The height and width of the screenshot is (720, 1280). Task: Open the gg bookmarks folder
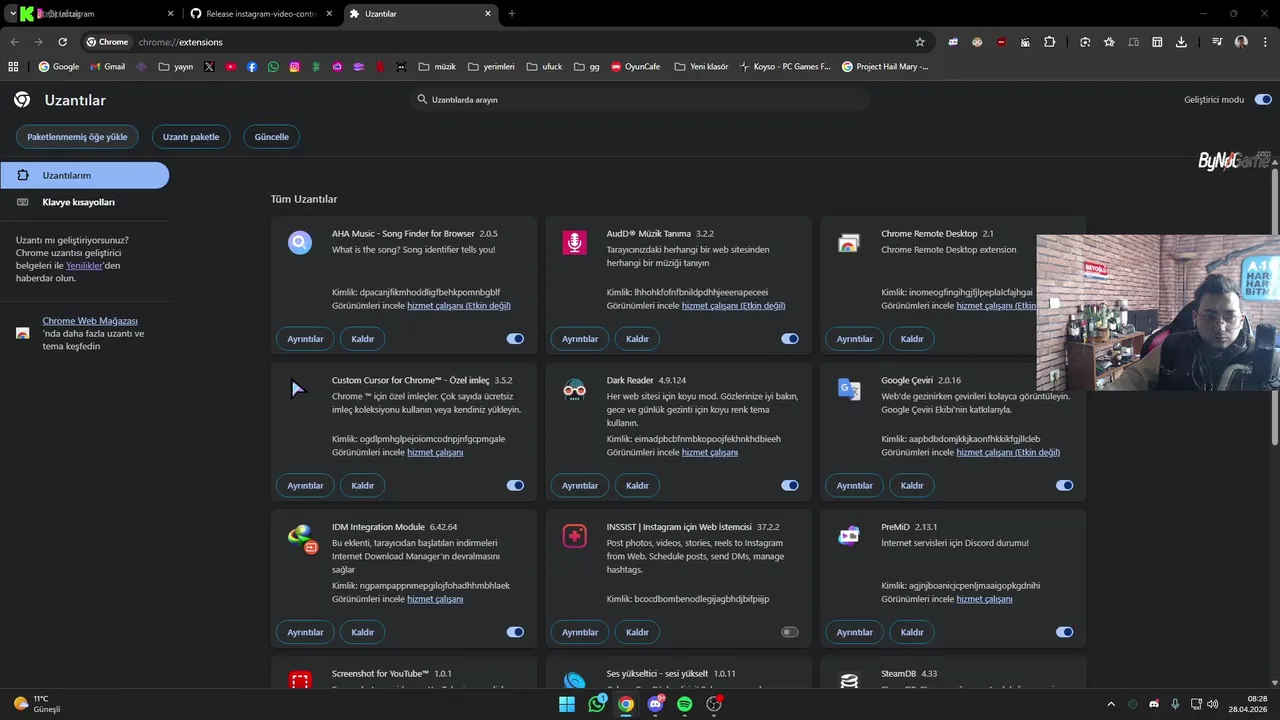tap(586, 67)
